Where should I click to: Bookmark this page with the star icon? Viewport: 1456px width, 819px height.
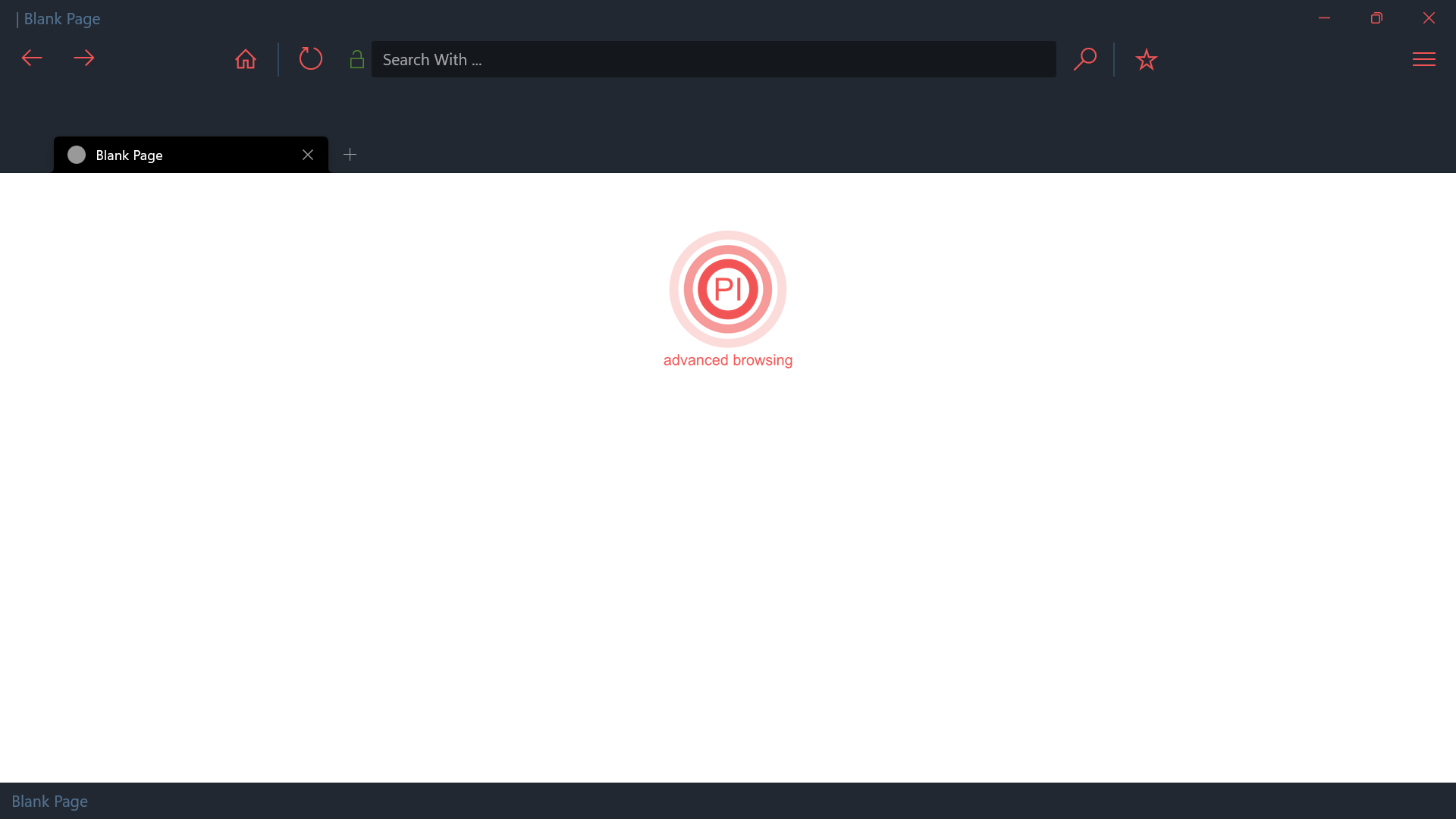pyautogui.click(x=1146, y=58)
